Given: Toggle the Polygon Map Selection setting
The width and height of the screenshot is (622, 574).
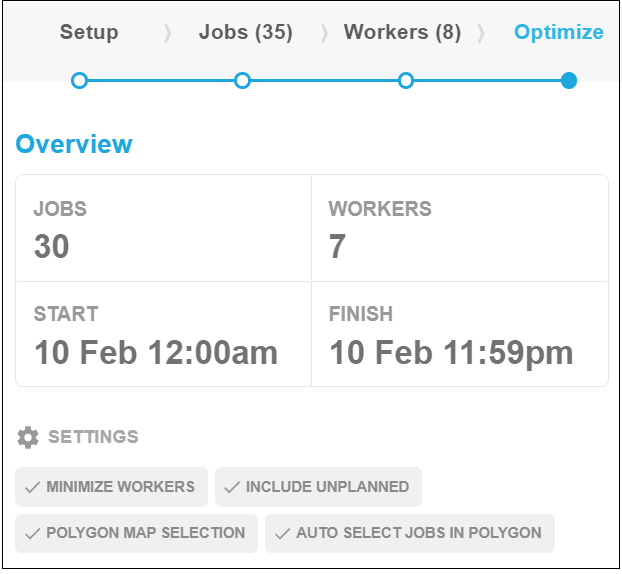Looking at the screenshot, I should point(136,533).
